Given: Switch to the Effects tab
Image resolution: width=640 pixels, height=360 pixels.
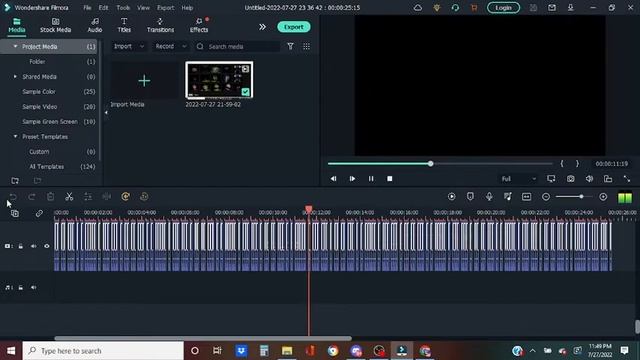Looking at the screenshot, I should coord(199,25).
